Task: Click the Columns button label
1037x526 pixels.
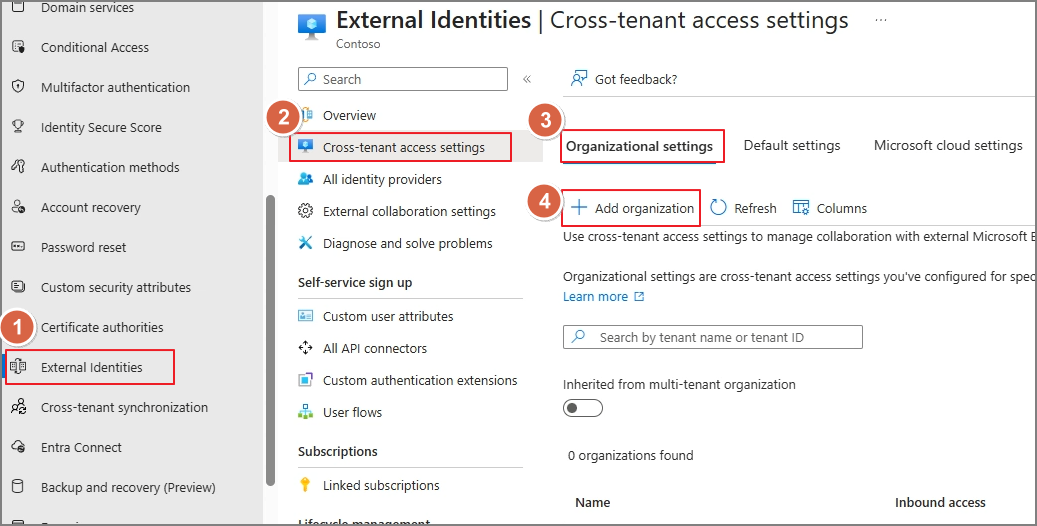Action: (841, 208)
